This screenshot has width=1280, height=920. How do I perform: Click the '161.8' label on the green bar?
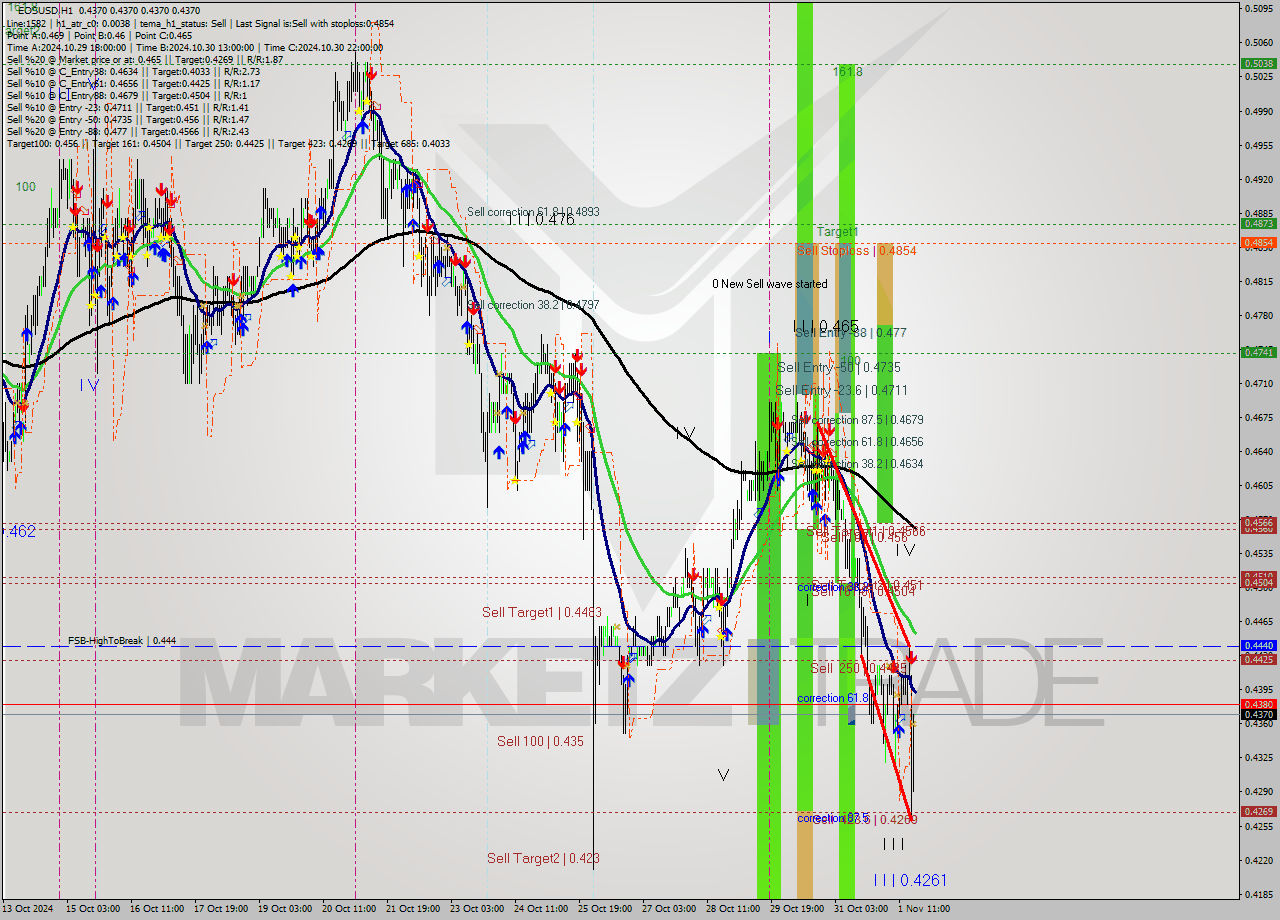click(847, 72)
